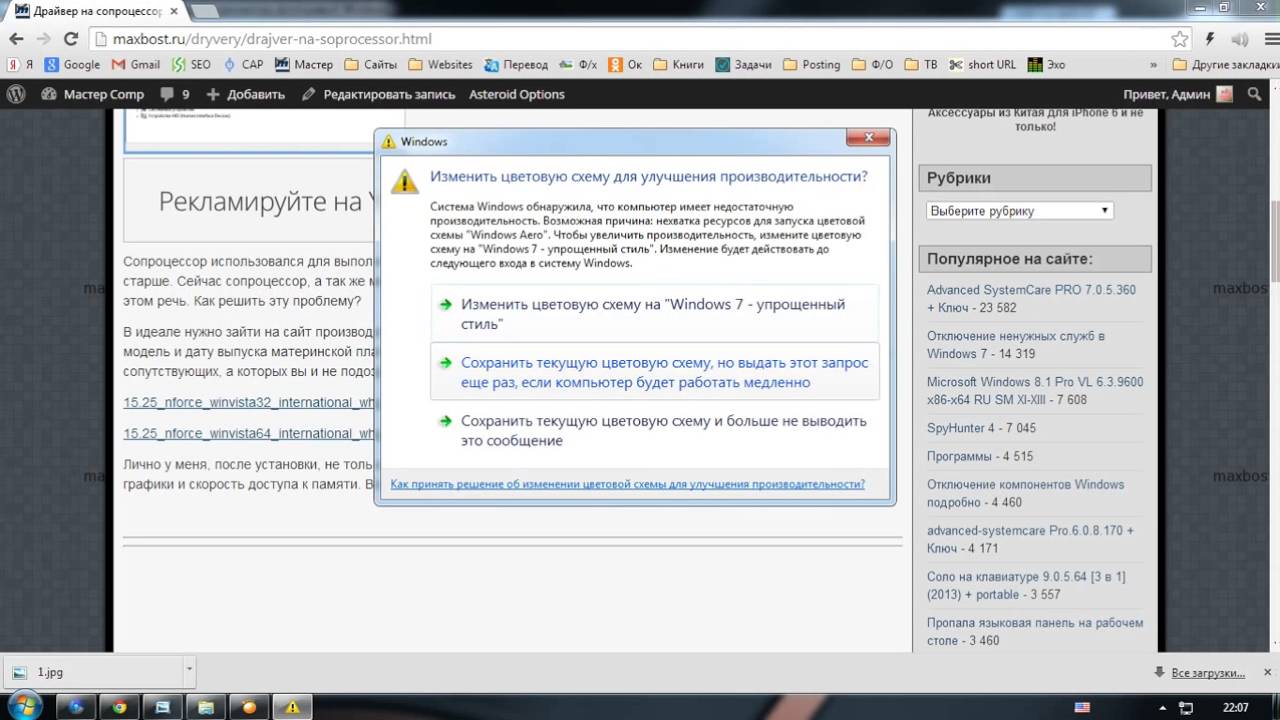The width and height of the screenshot is (1280, 720).
Task: Open the Сайты bookmarks folder
Action: coord(370,64)
